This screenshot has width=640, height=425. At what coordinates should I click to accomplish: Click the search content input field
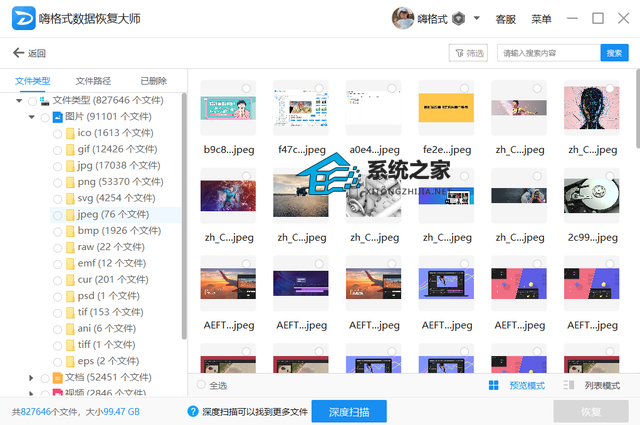pos(547,53)
